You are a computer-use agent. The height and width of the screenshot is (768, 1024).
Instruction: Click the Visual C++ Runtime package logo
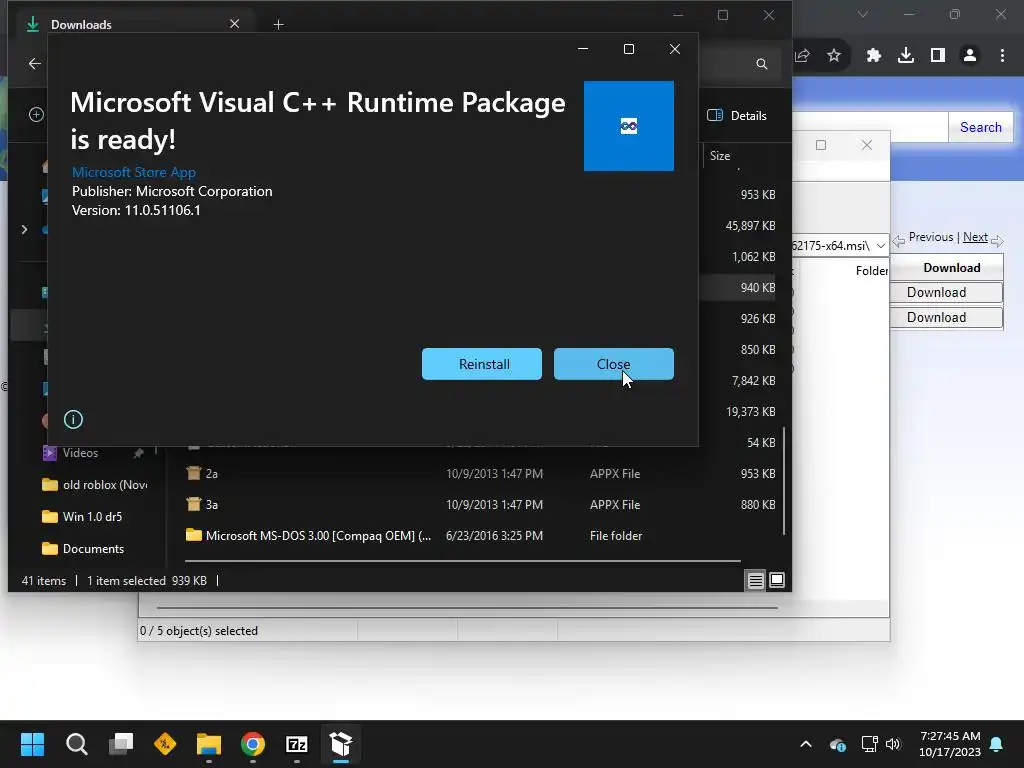629,126
